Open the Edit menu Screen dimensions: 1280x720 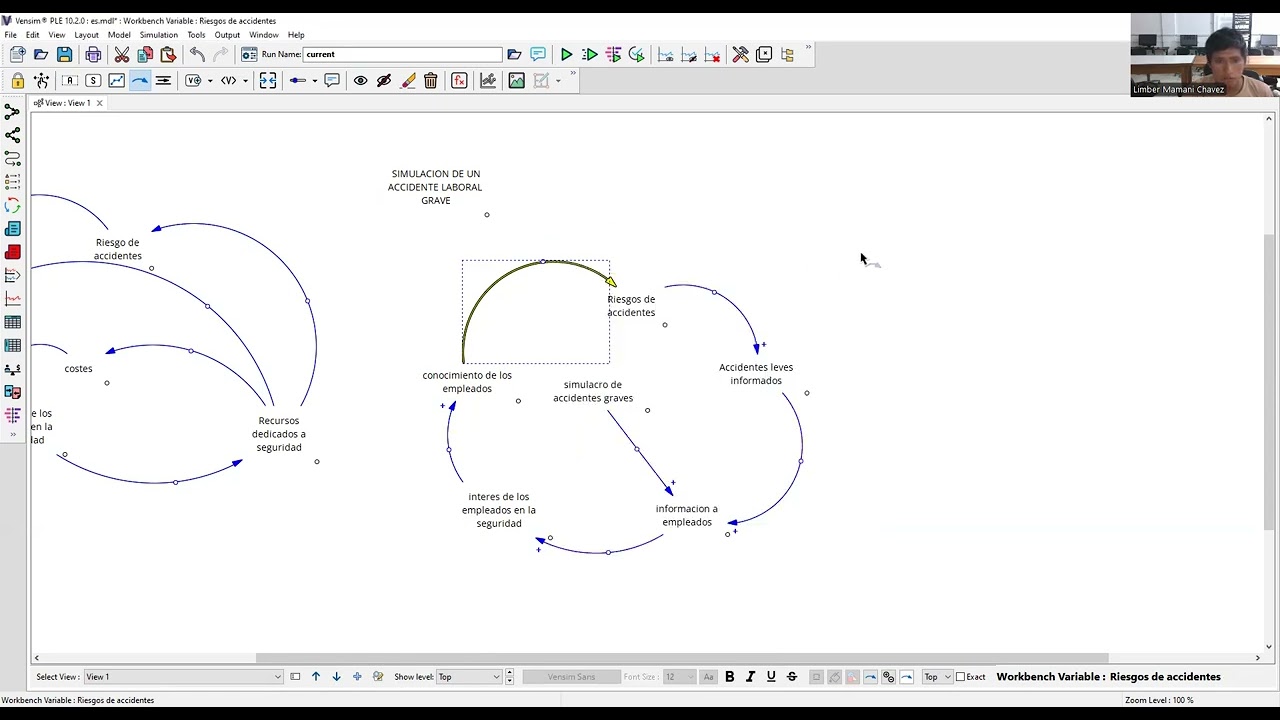tap(32, 35)
